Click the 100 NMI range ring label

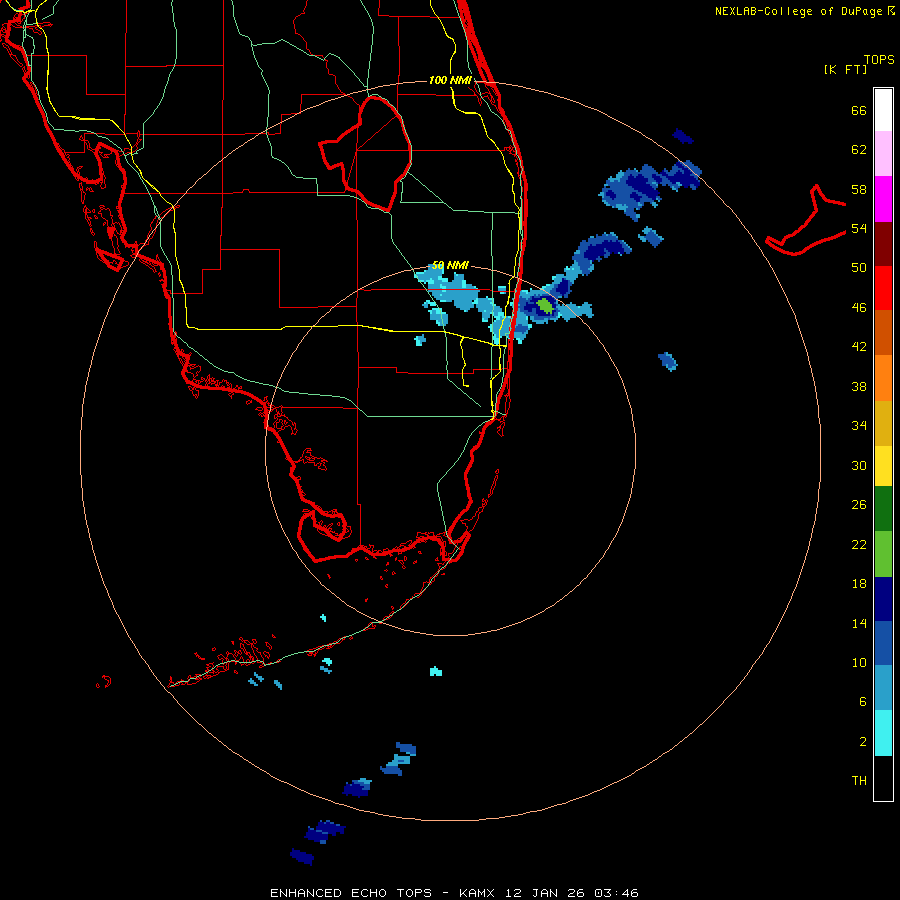pyautogui.click(x=450, y=80)
